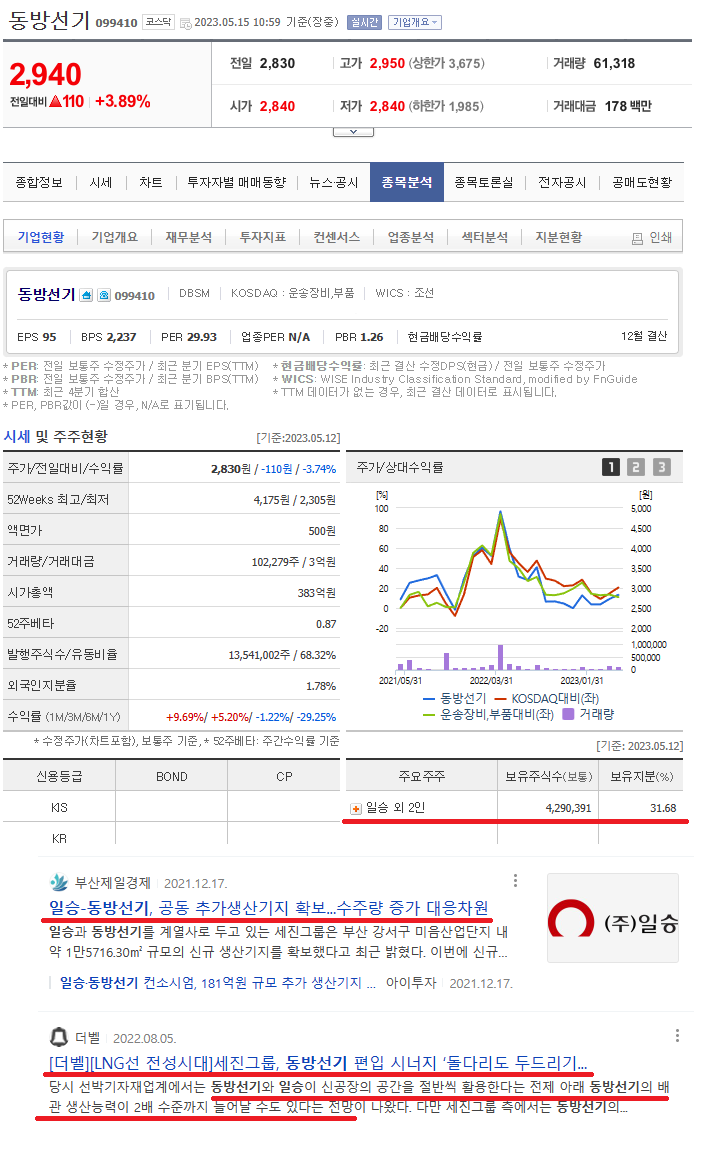Open the 기업개요 dropdown button in header
The height and width of the screenshot is (1164, 708).
(x=415, y=22)
